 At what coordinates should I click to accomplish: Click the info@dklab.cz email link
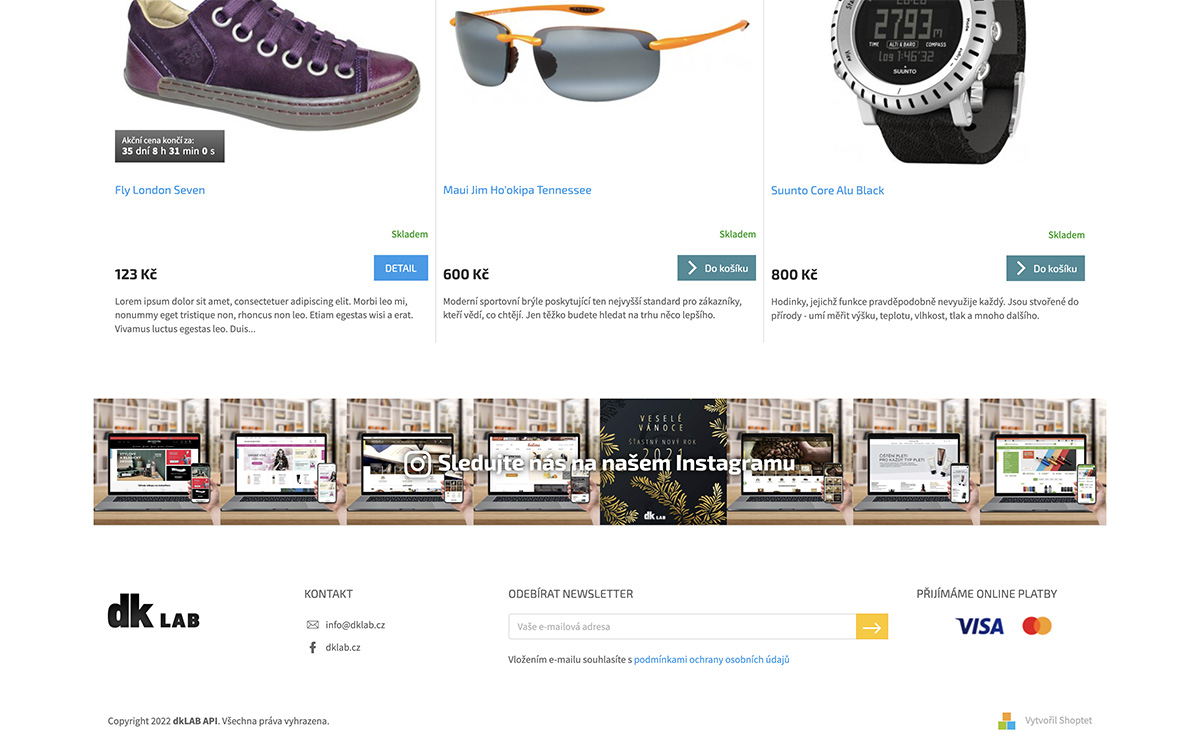[x=355, y=625]
